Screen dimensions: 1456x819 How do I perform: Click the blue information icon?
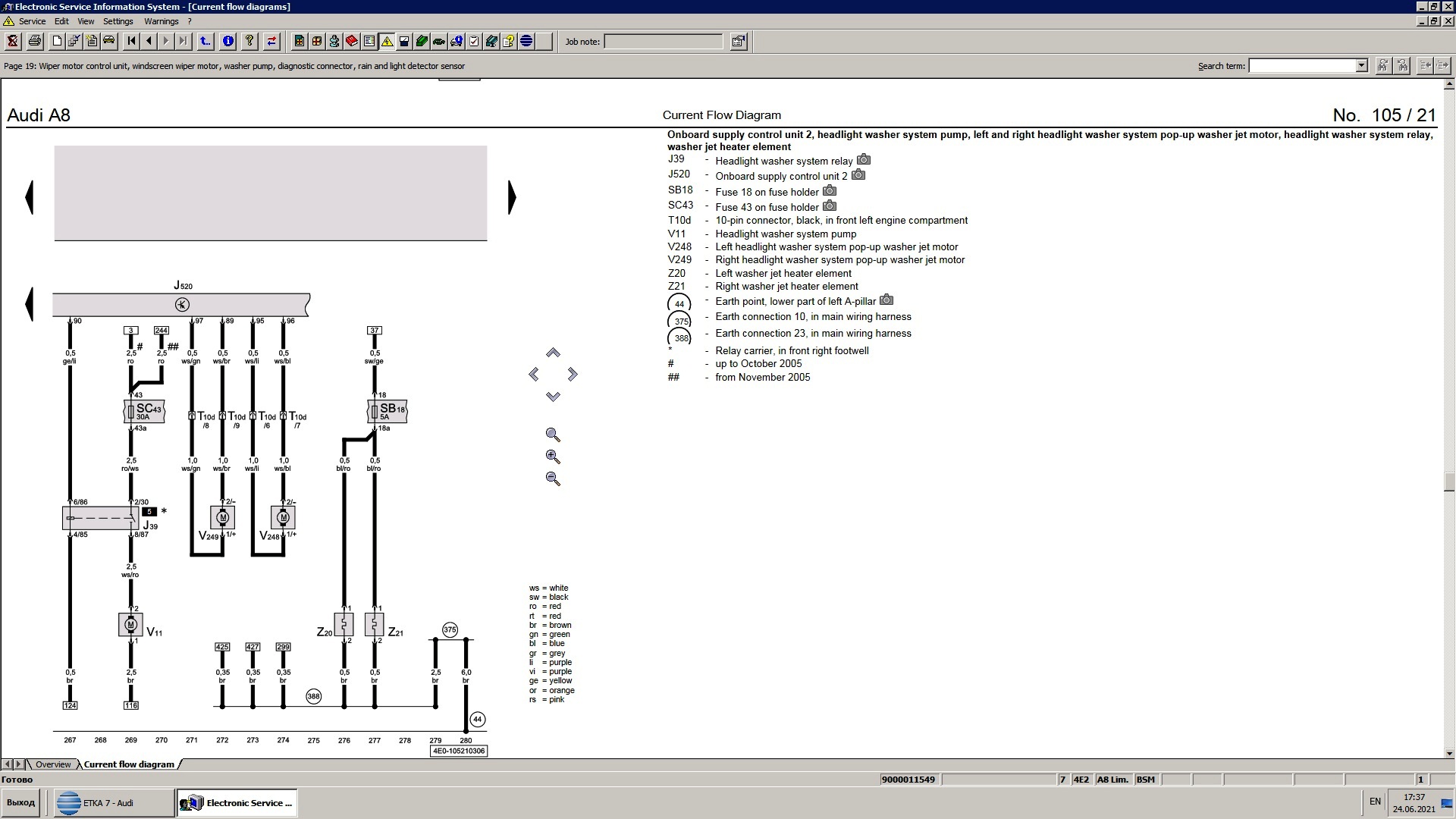pos(227,42)
